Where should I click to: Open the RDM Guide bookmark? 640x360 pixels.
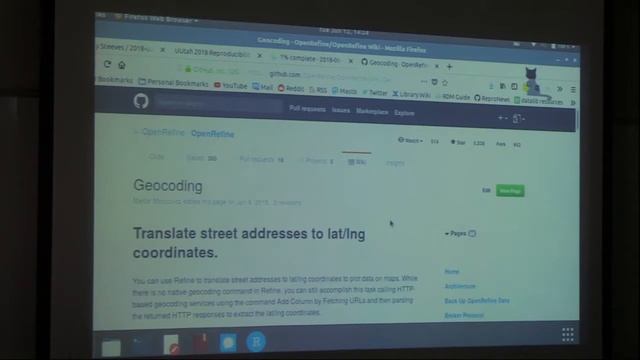(x=453, y=97)
